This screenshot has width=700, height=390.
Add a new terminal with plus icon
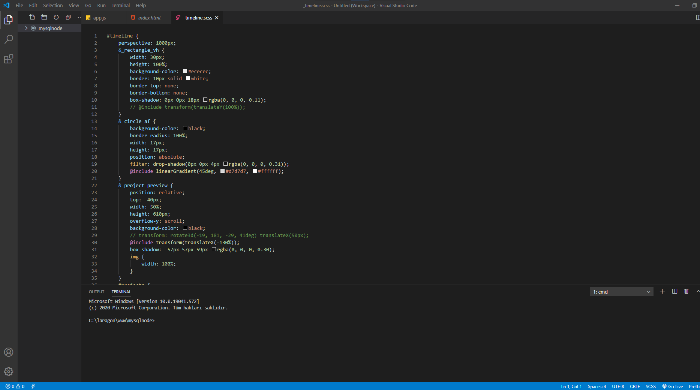(x=662, y=291)
